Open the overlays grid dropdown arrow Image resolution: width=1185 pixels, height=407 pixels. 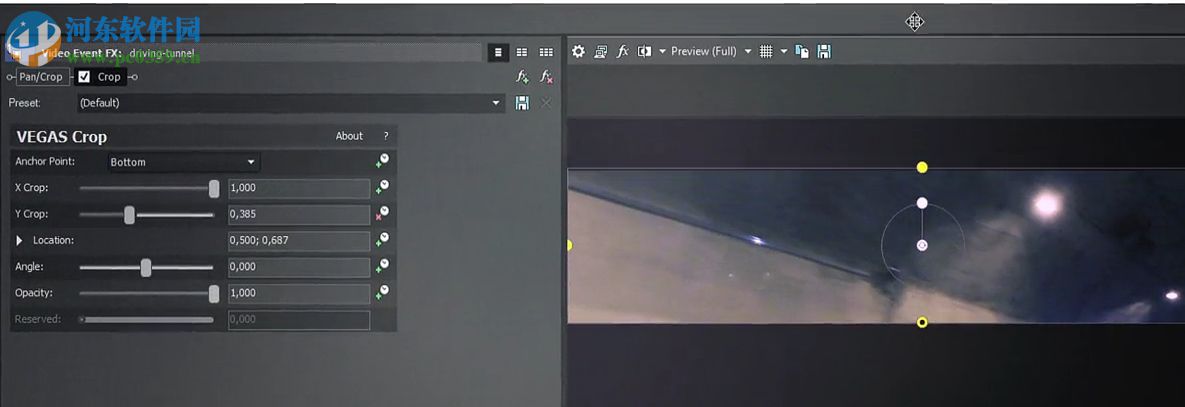click(784, 51)
